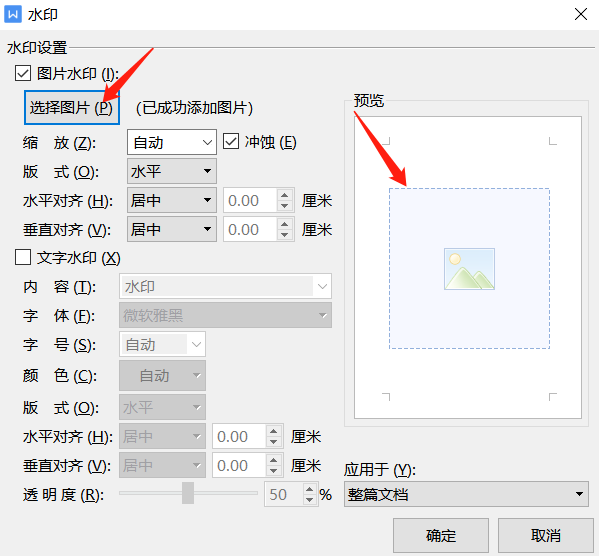The height and width of the screenshot is (556, 599).
Task: Open the 颜色 picker set to 自动
Action: [162, 376]
